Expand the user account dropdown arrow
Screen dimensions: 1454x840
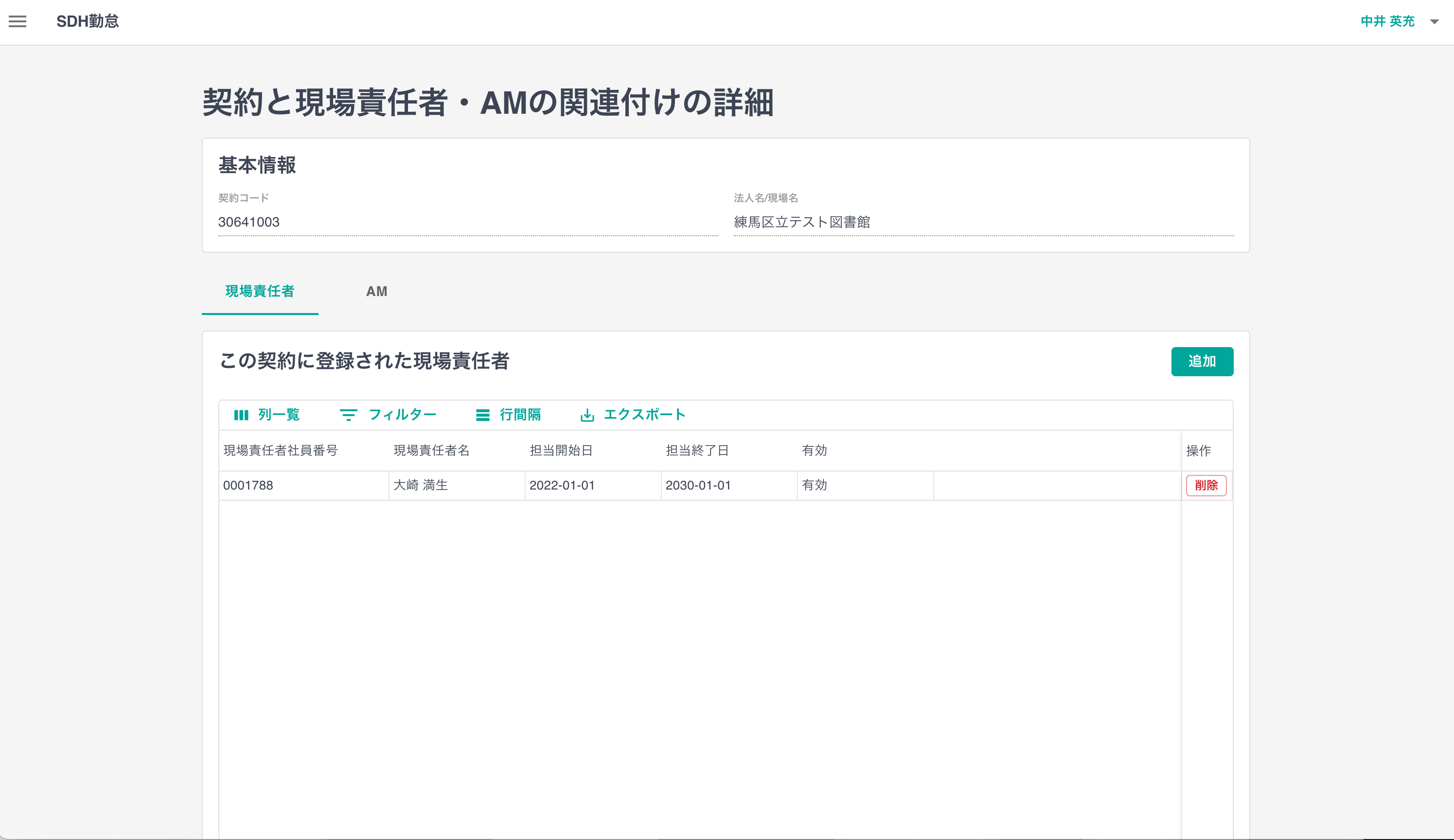[x=1434, y=22]
